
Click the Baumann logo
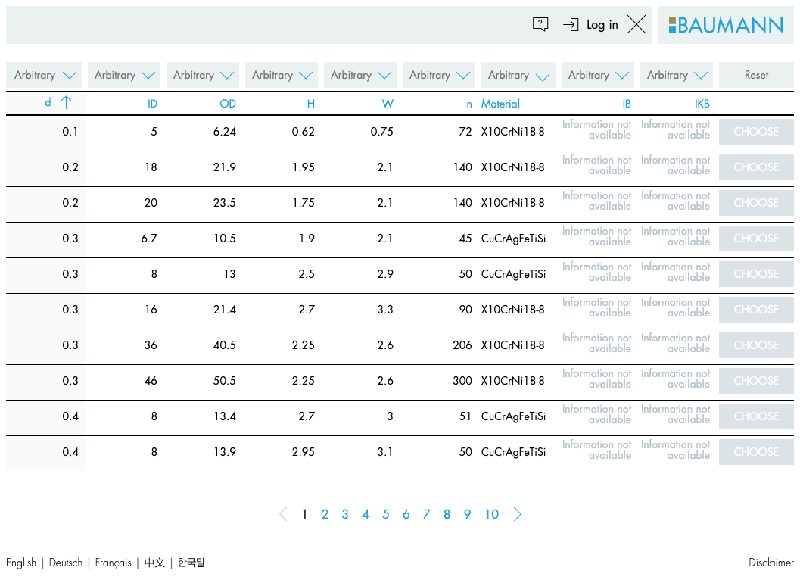[x=726, y=25]
